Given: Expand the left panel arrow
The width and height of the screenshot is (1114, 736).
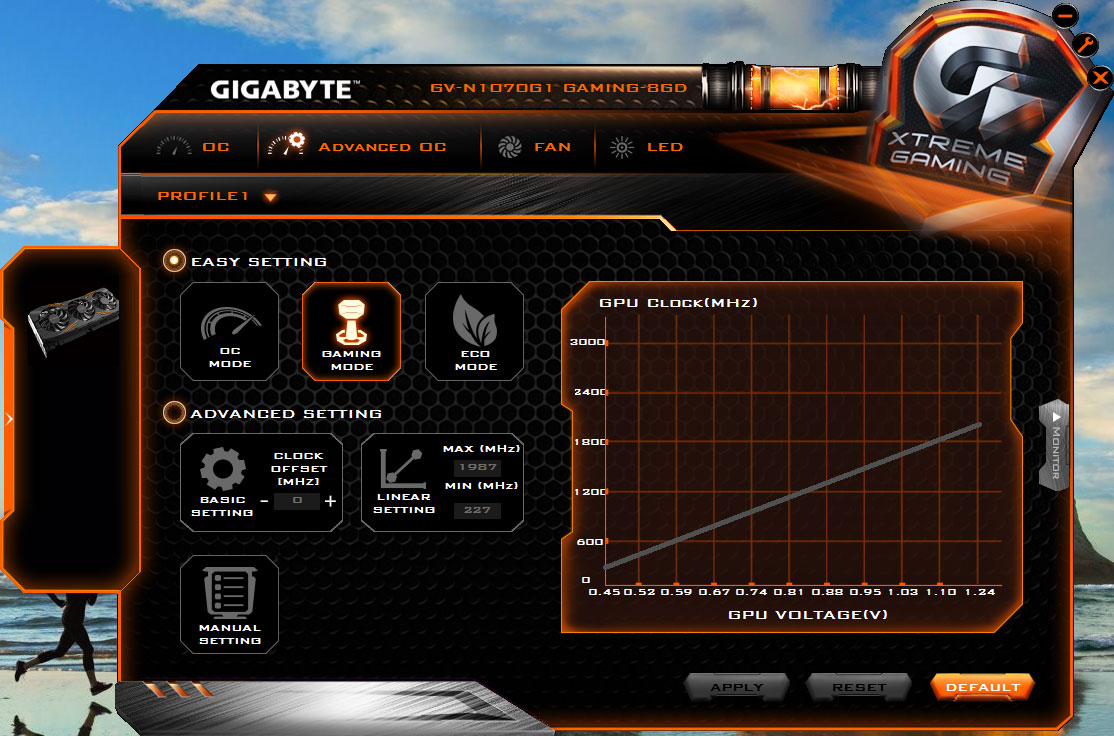Looking at the screenshot, I should pyautogui.click(x=9, y=419).
